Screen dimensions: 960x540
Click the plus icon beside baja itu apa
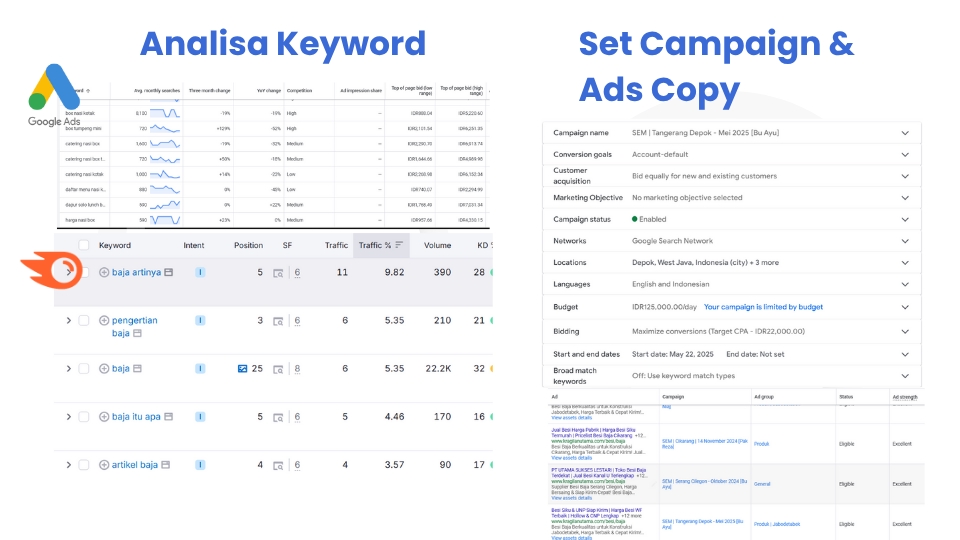point(104,417)
